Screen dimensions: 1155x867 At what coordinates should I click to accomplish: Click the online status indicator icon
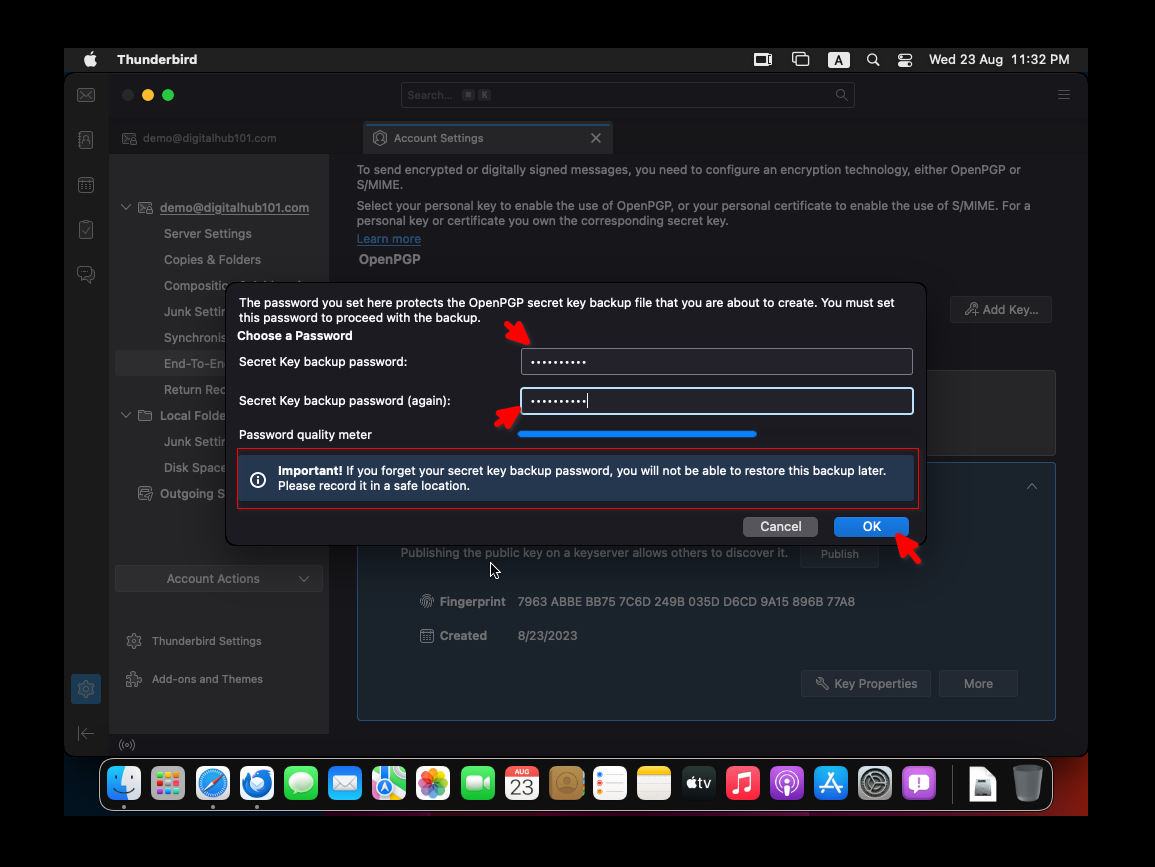pyautogui.click(x=127, y=745)
